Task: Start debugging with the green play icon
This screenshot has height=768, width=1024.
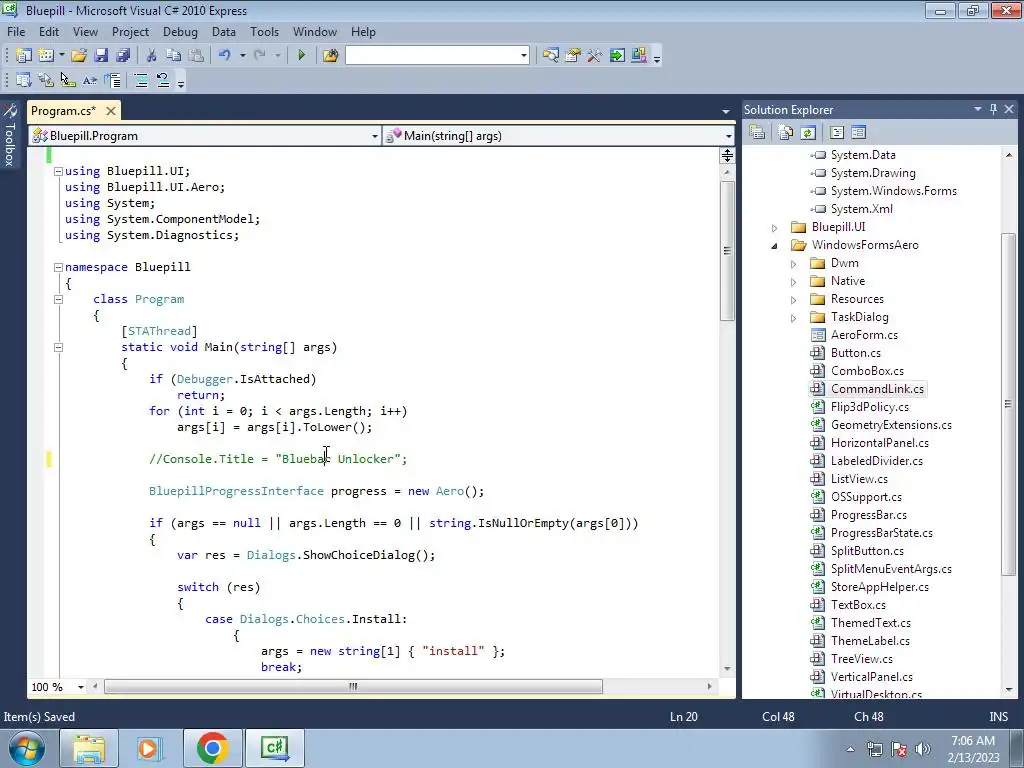Action: coord(301,56)
